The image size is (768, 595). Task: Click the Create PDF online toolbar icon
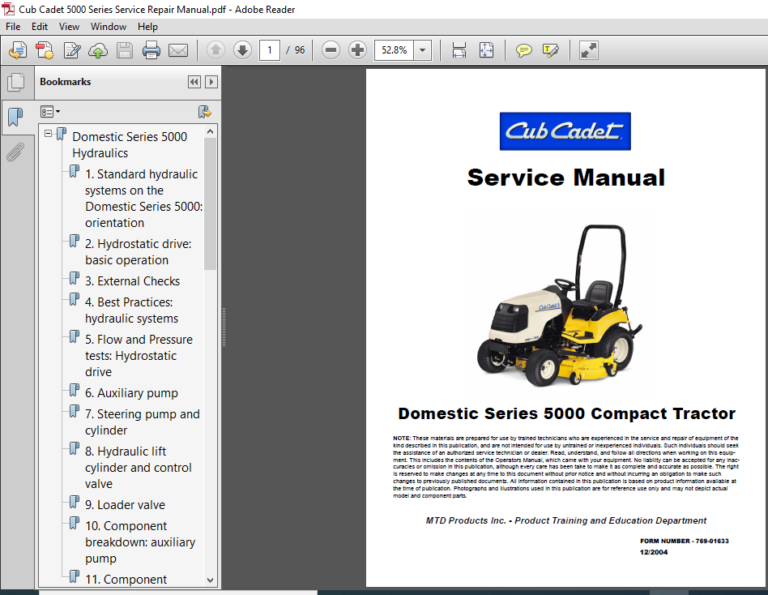18,50
